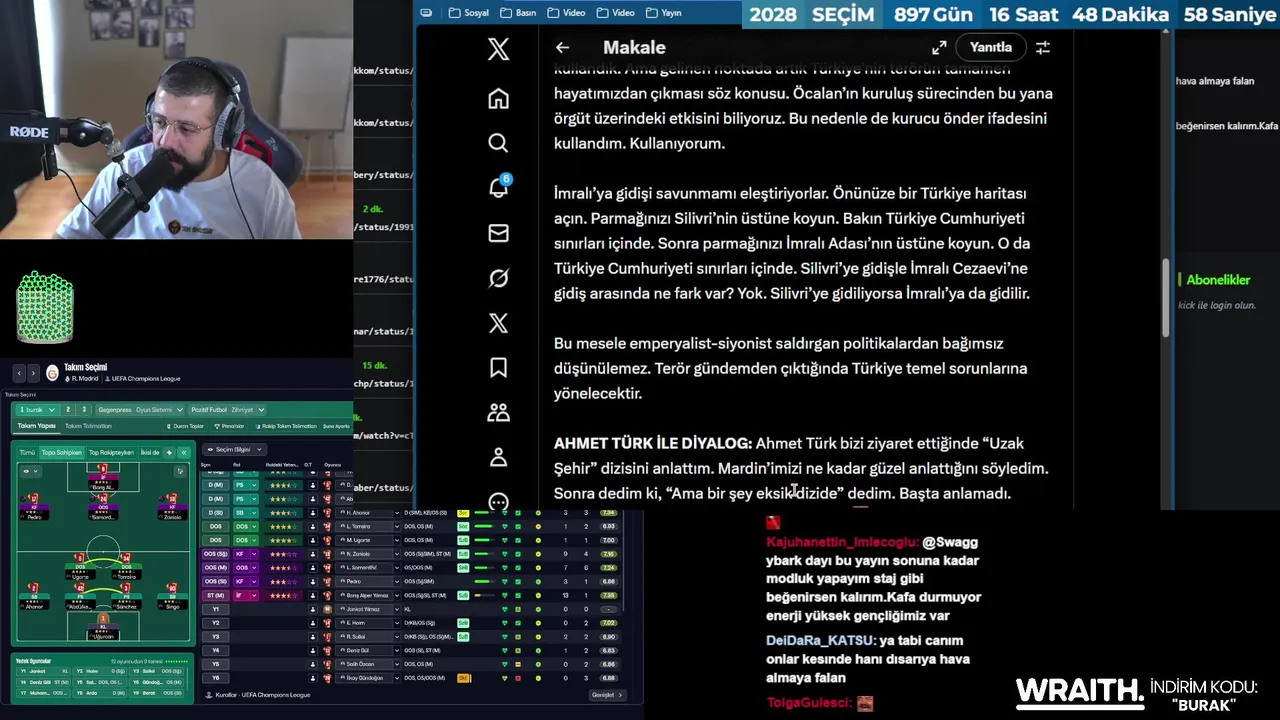Click the pitch expand icon top-right

click(180, 471)
